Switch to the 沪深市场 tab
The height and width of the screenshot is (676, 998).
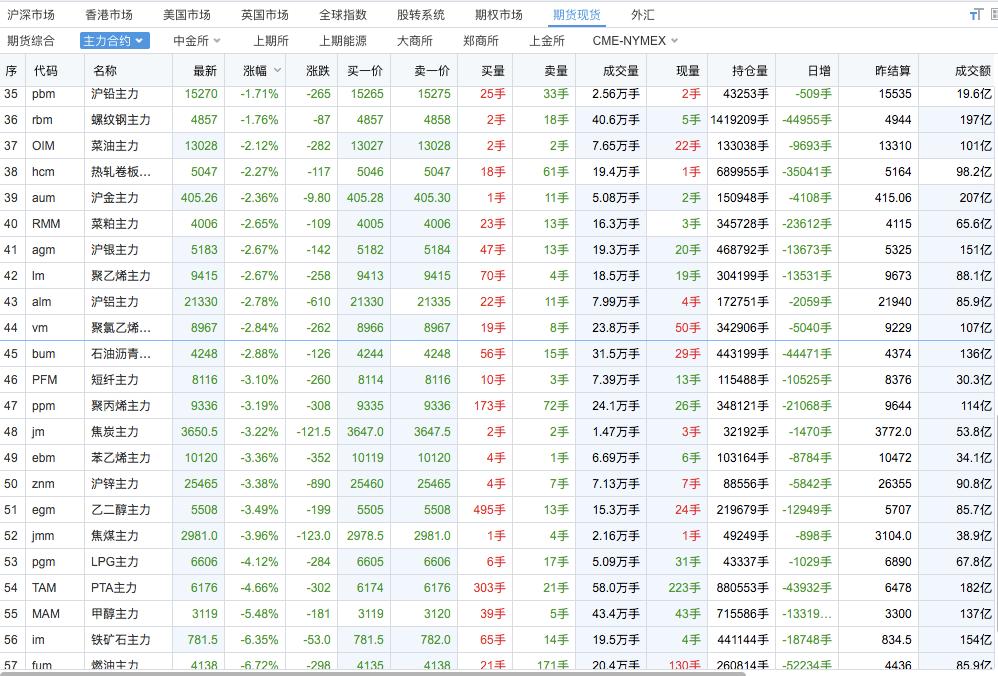coord(31,15)
